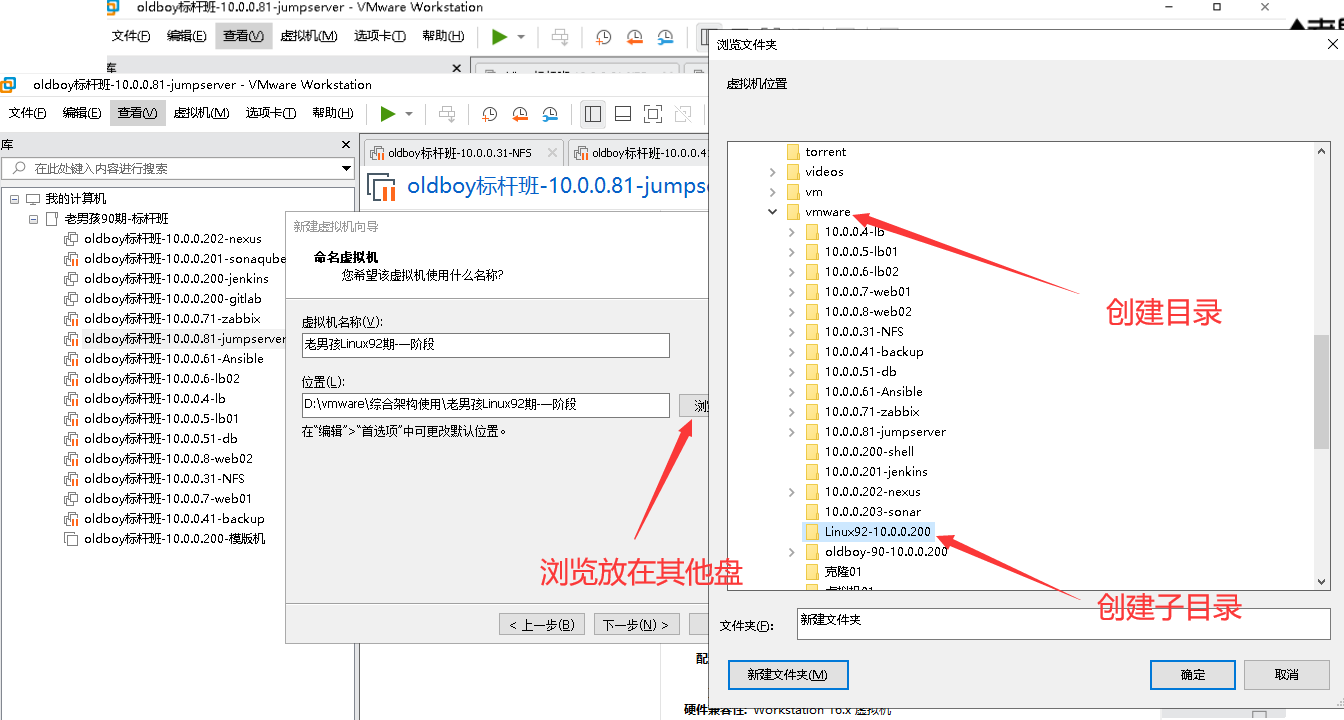Expand the 10.0.0.202-nexus folder in browse dialog
This screenshot has width=1344, height=720.
point(791,492)
